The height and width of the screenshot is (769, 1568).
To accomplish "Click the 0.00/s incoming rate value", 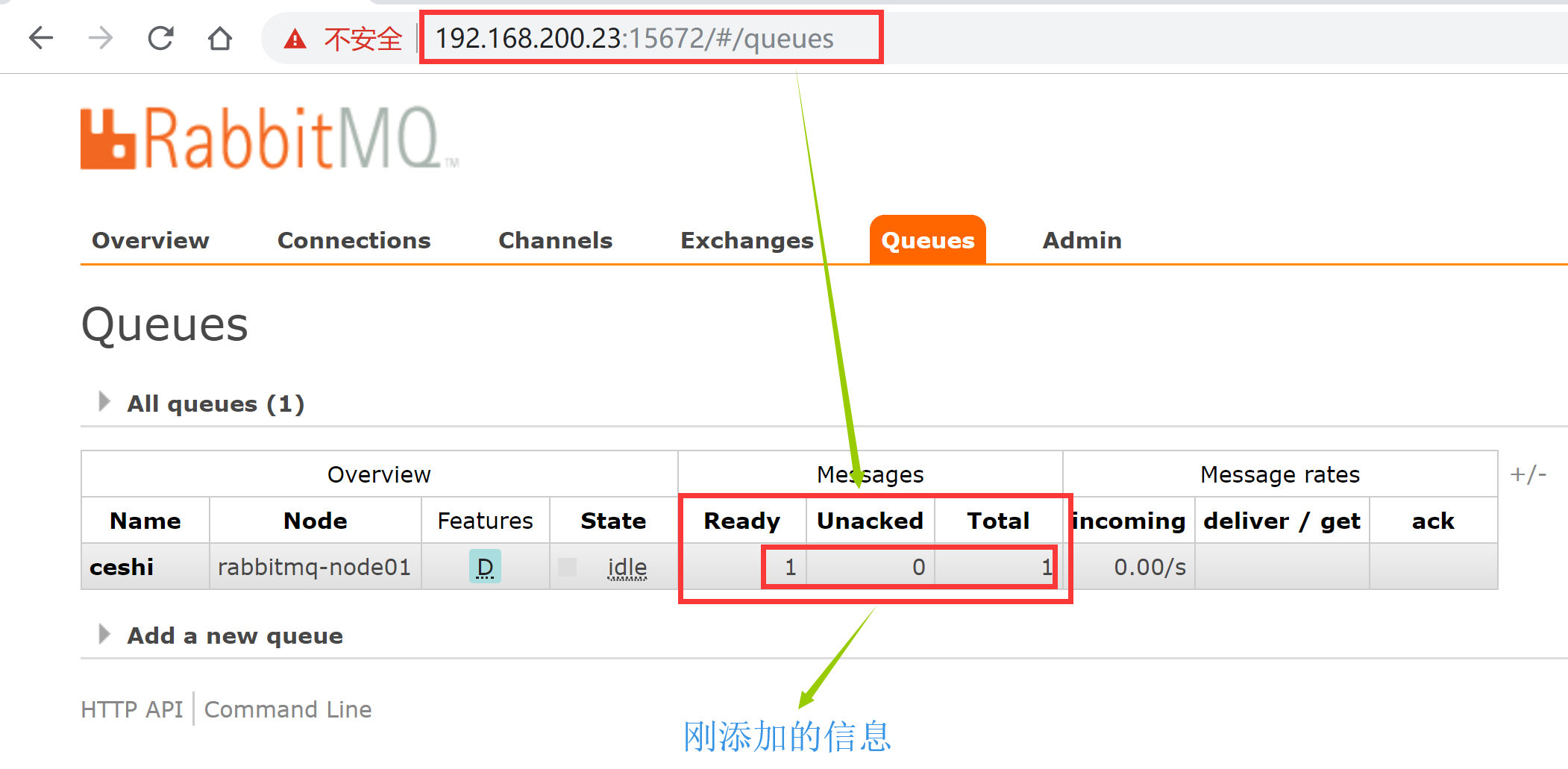I will pyautogui.click(x=1150, y=567).
